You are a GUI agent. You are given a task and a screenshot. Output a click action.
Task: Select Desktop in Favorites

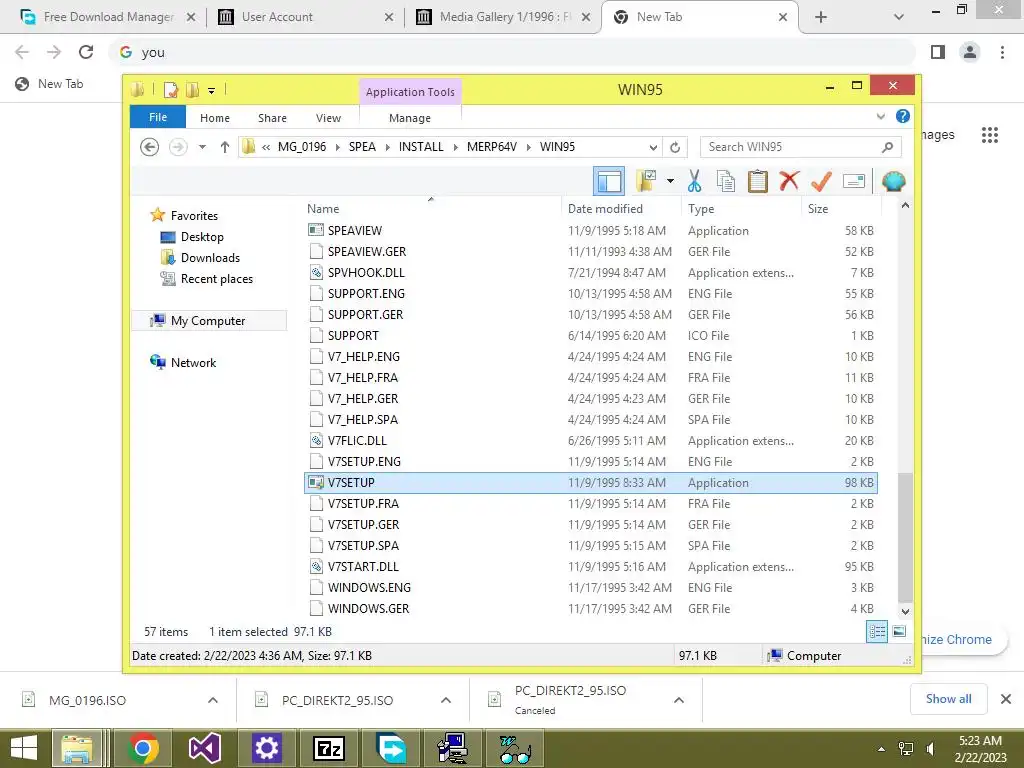(202, 236)
